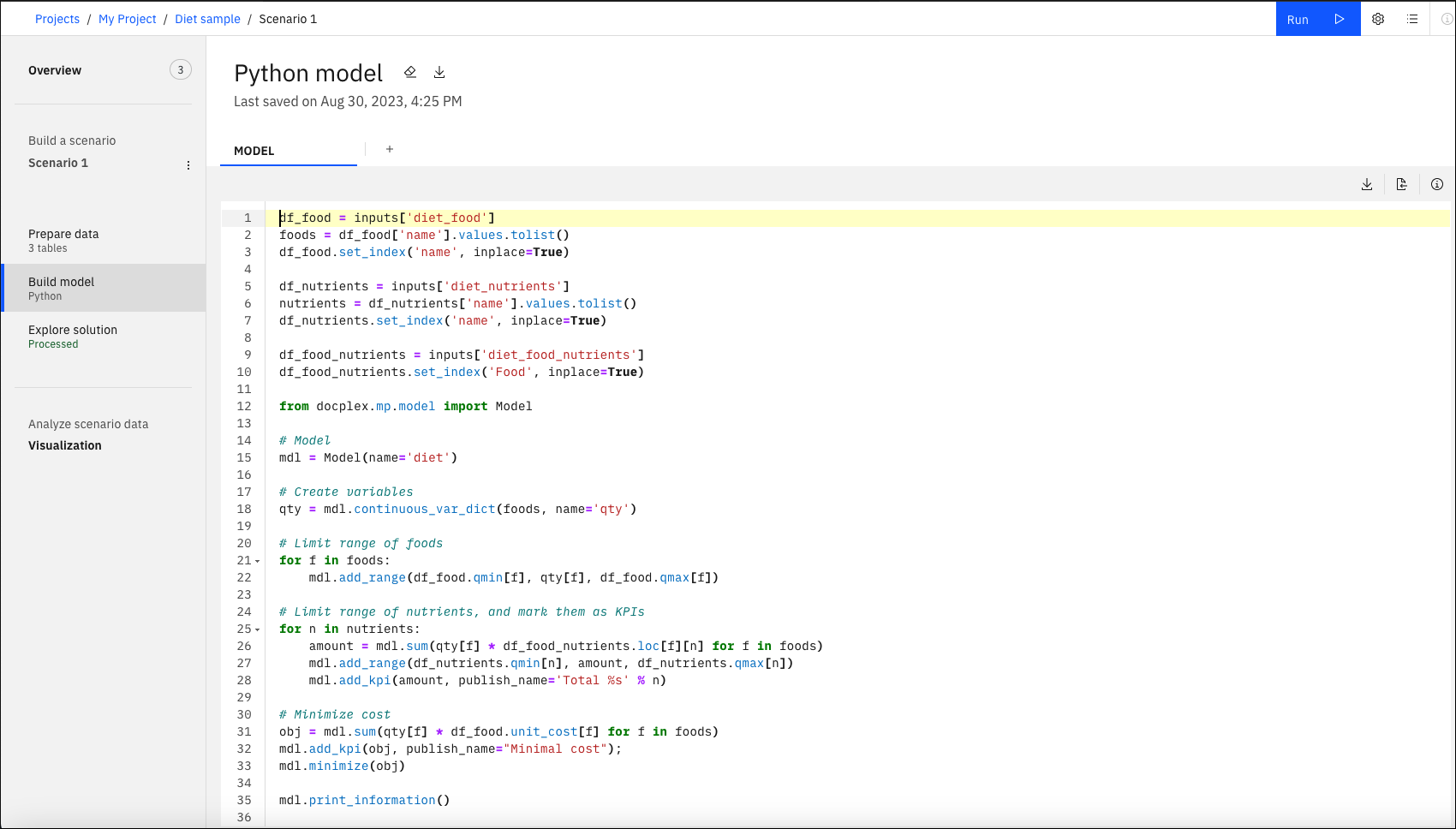This screenshot has height=829, width=1456.
Task: Click the '# Minimize cost' comment
Action: tap(335, 714)
